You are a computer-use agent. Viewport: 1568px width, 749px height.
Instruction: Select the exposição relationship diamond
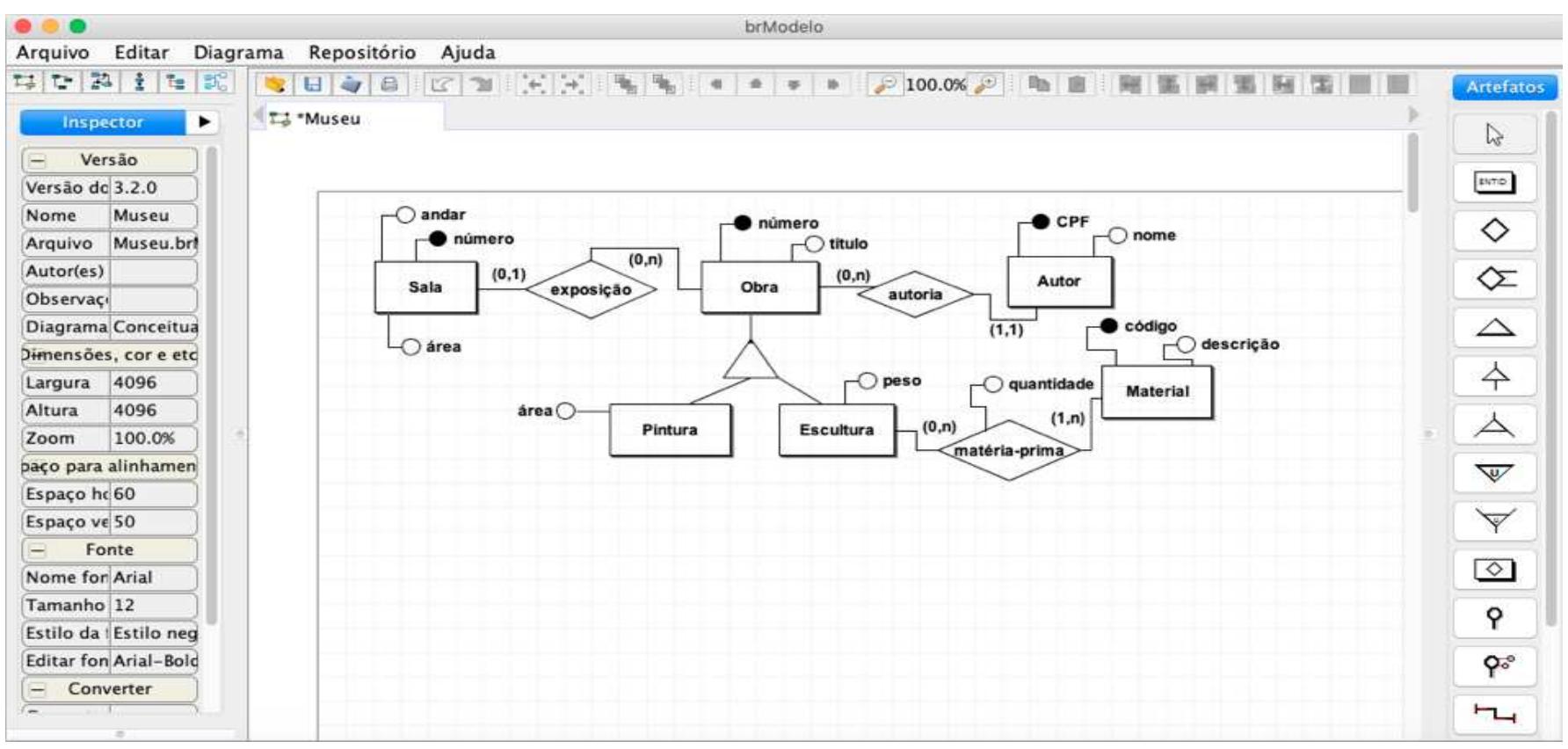[x=591, y=289]
